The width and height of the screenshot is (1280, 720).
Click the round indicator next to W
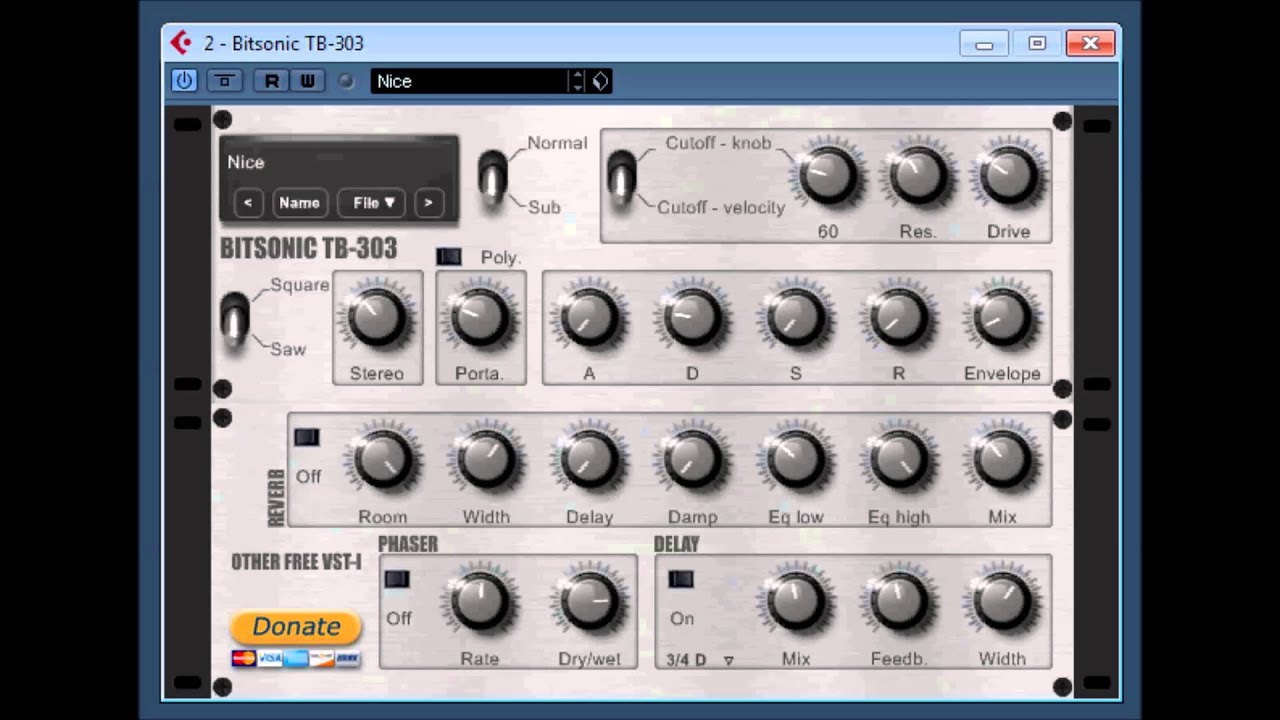(346, 81)
